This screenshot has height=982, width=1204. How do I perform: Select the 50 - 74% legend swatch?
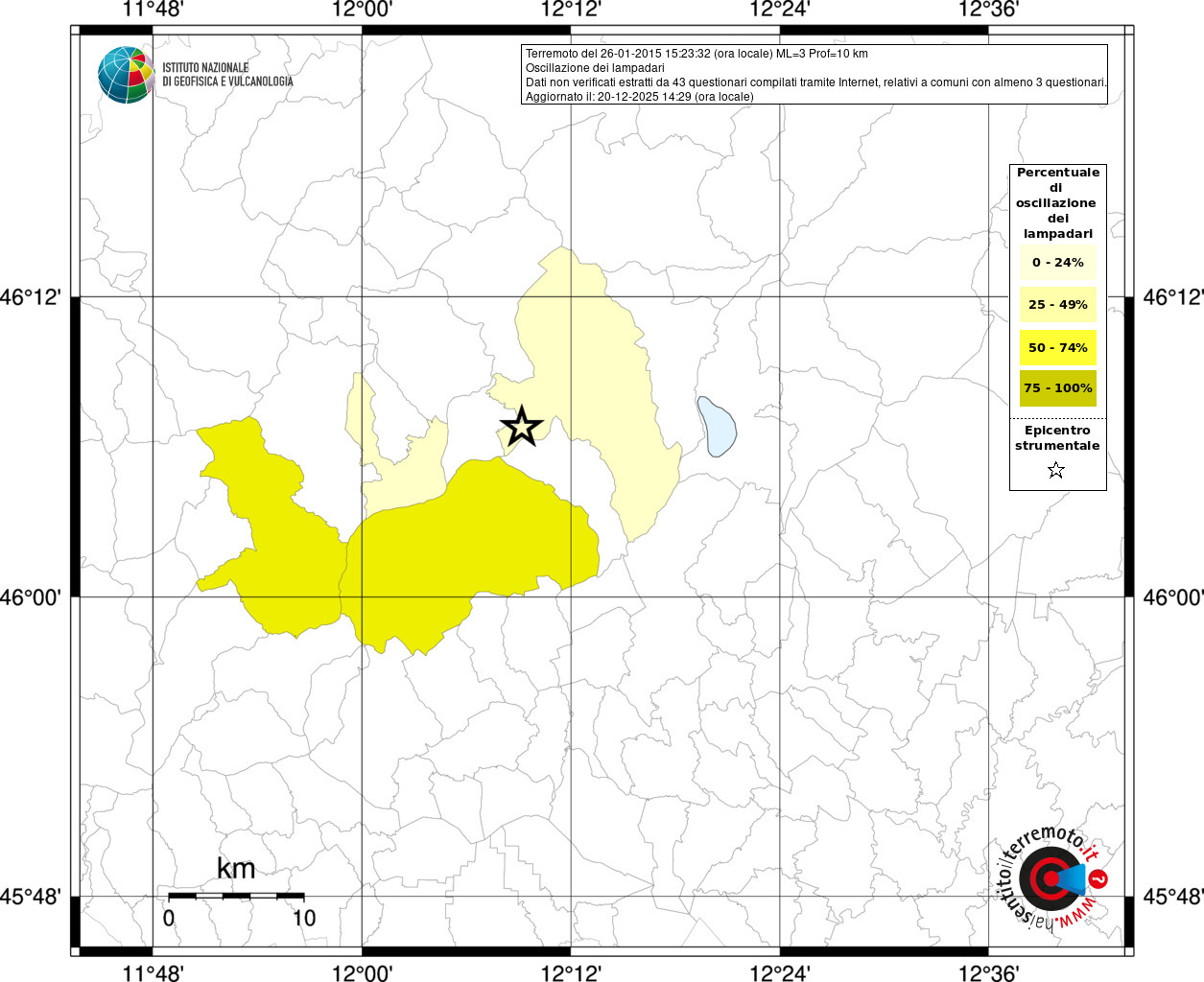point(1057,347)
